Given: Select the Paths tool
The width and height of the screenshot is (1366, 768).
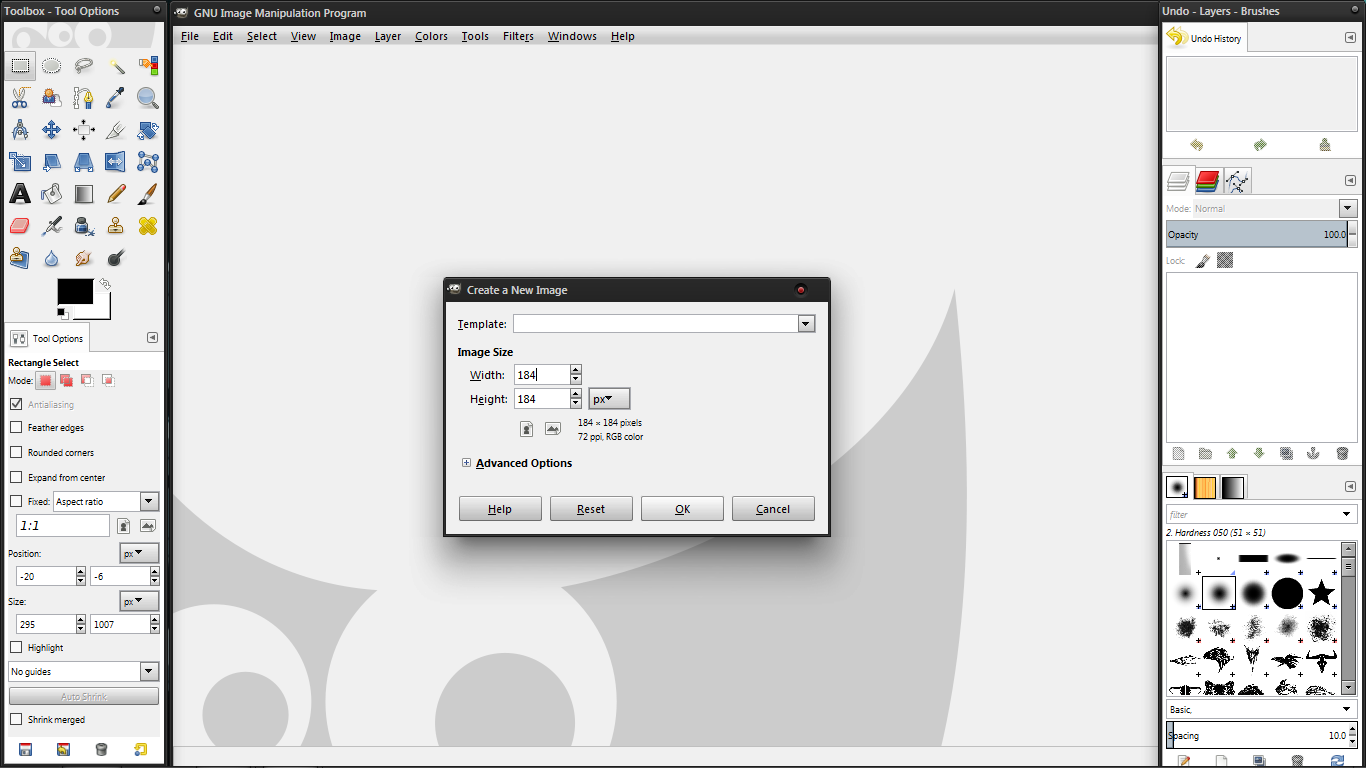Looking at the screenshot, I should point(84,98).
